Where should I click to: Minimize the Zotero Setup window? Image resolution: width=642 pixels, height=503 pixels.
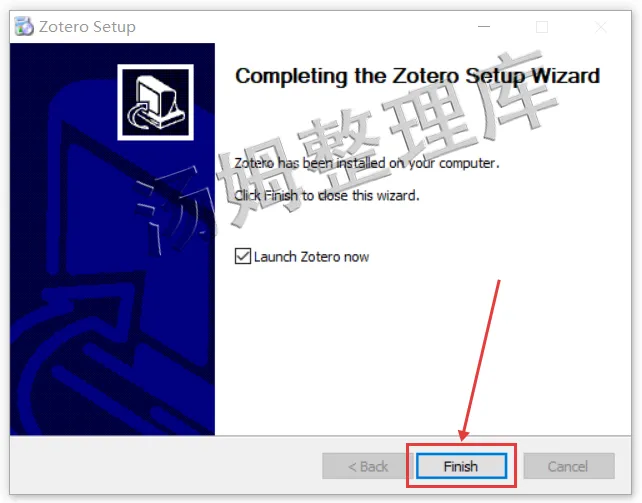484,27
